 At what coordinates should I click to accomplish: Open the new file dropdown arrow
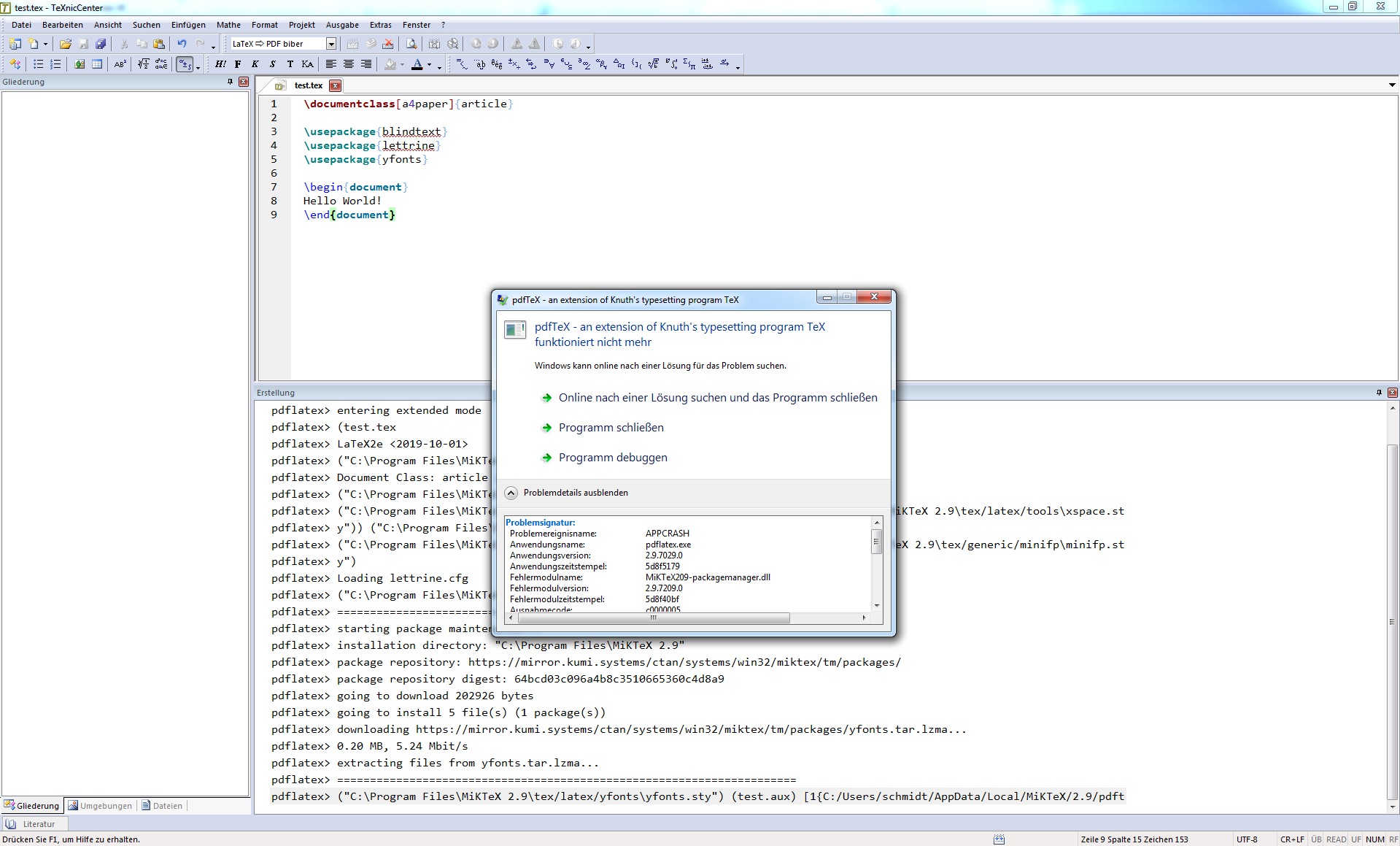(45, 45)
